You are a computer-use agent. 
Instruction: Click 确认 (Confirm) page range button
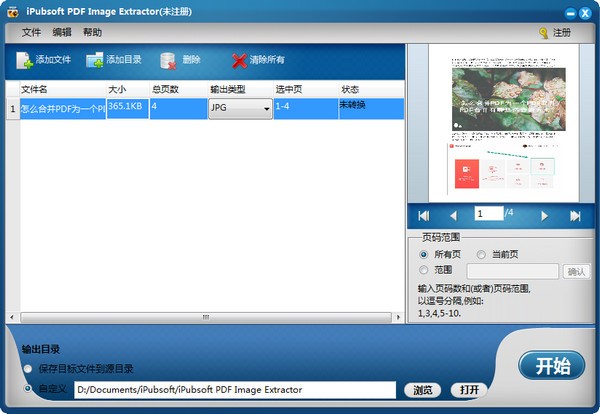pos(576,272)
